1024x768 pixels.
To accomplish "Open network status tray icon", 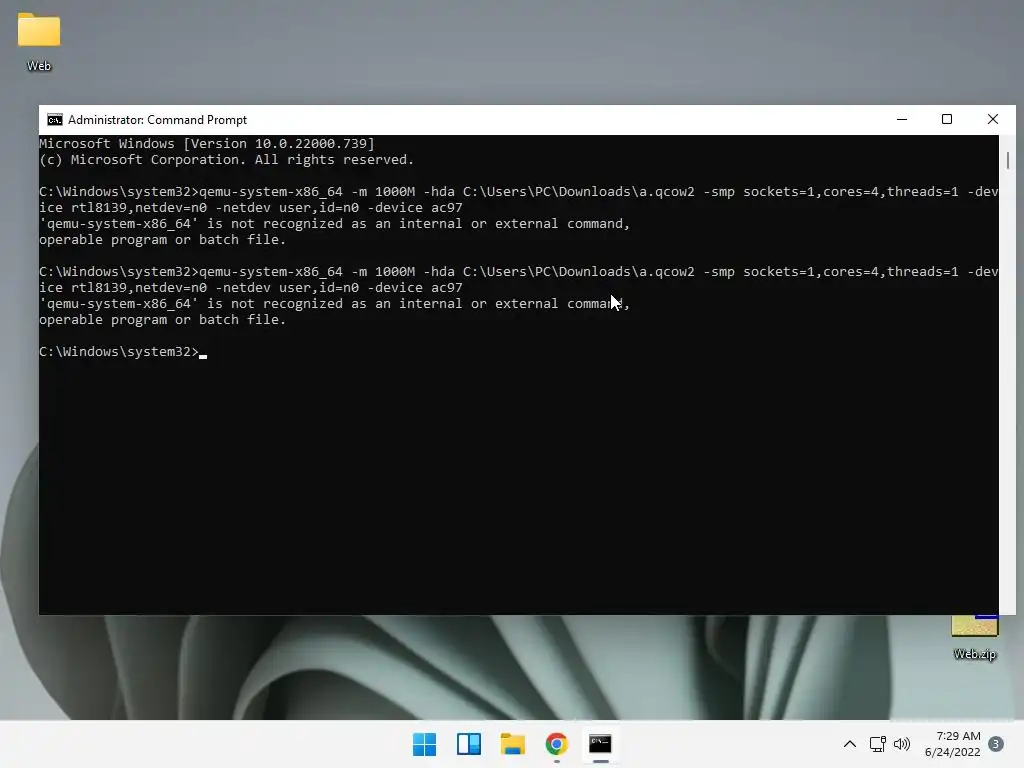I will point(878,744).
